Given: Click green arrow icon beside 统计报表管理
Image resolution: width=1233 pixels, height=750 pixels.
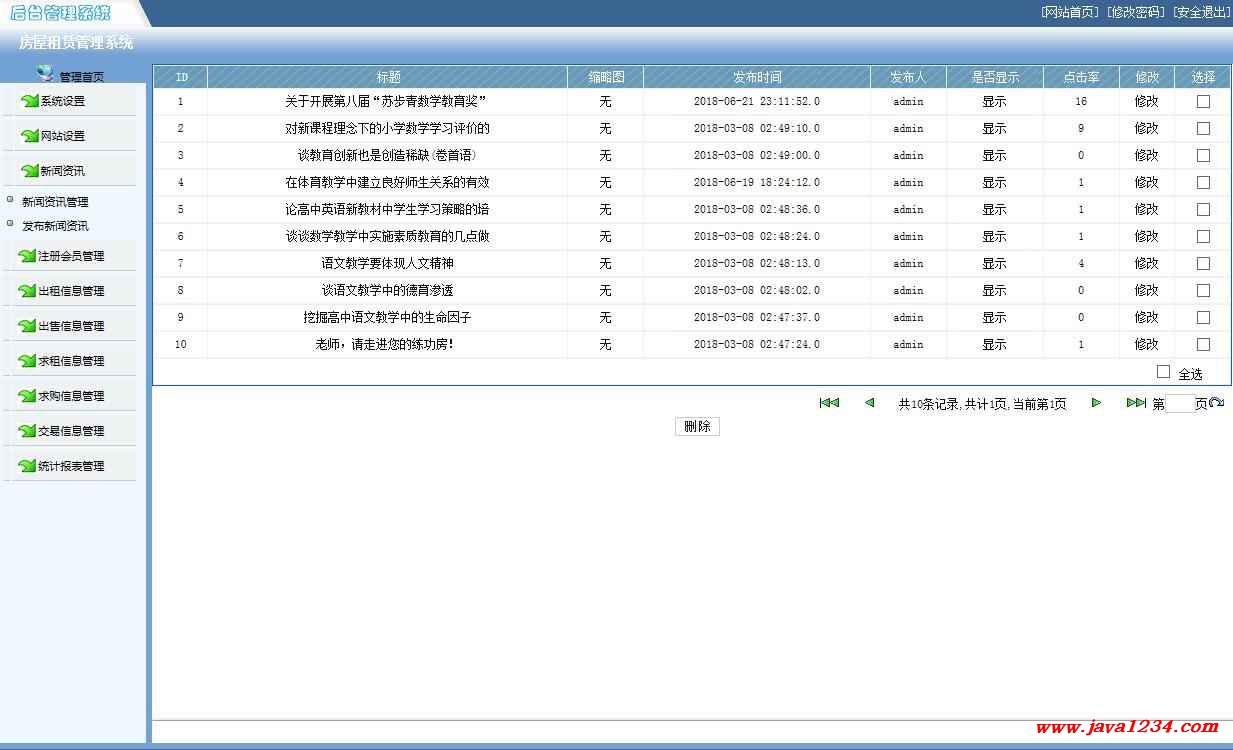Looking at the screenshot, I should point(29,466).
